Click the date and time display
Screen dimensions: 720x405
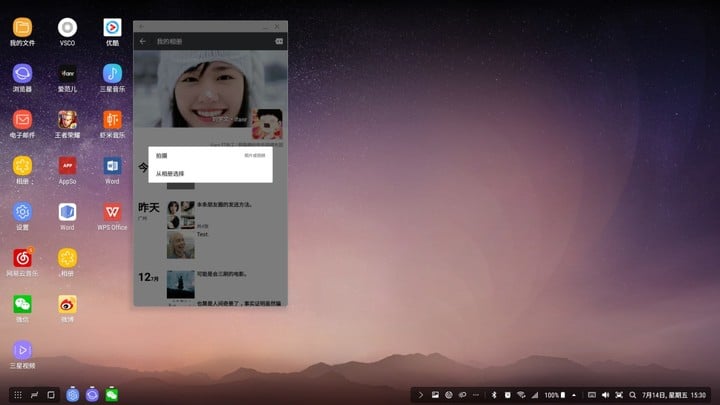tap(674, 395)
